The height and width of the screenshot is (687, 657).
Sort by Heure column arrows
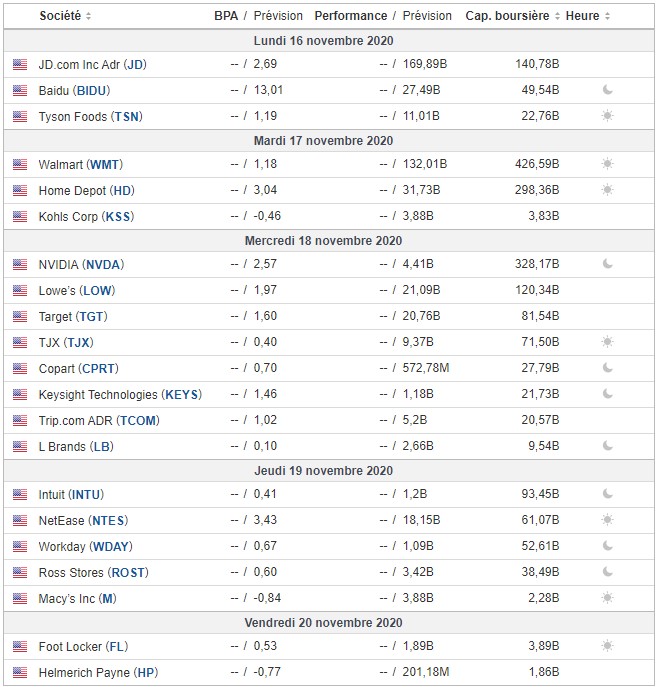(607, 16)
